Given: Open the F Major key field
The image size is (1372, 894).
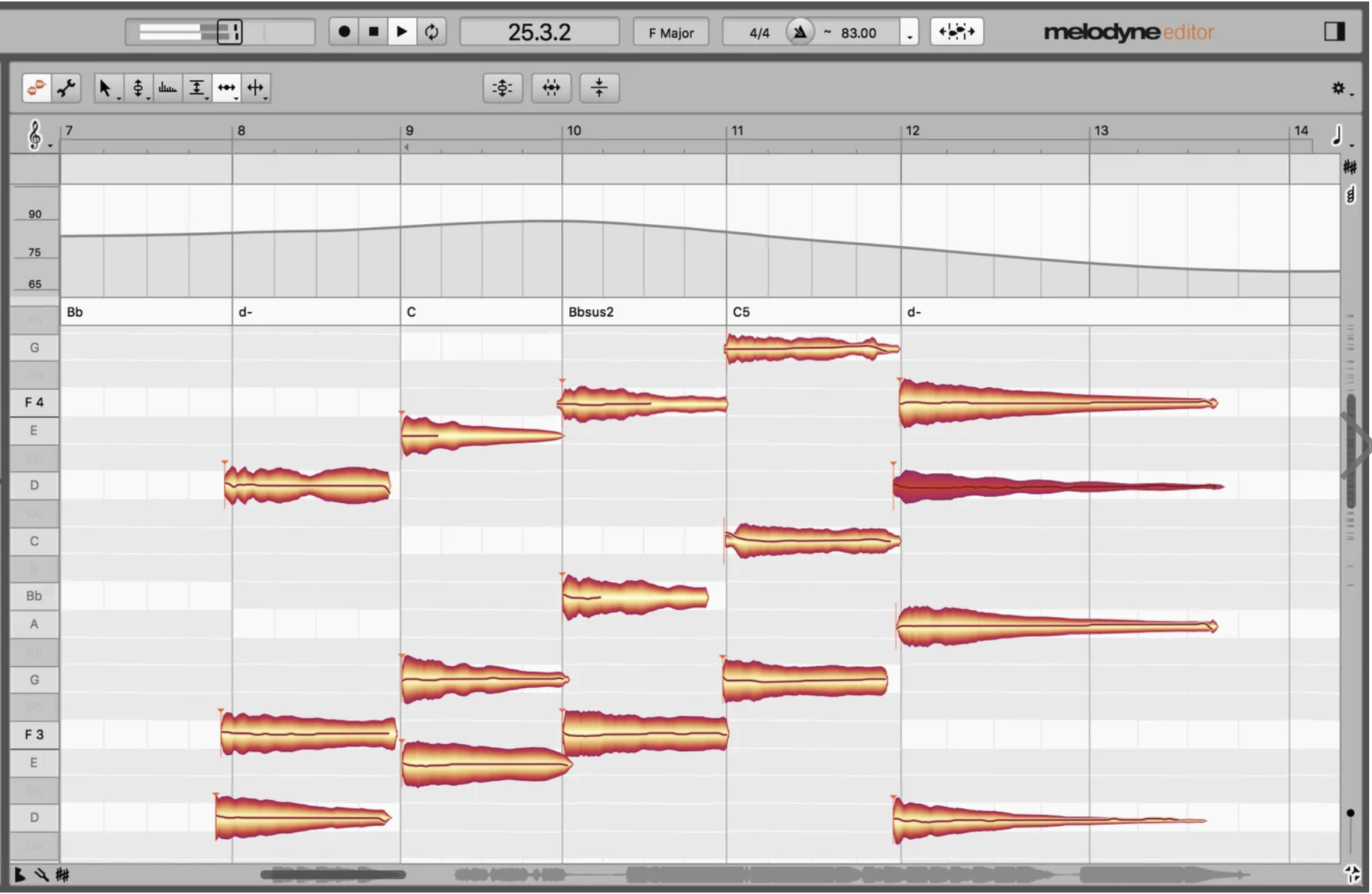Looking at the screenshot, I should tap(669, 32).
